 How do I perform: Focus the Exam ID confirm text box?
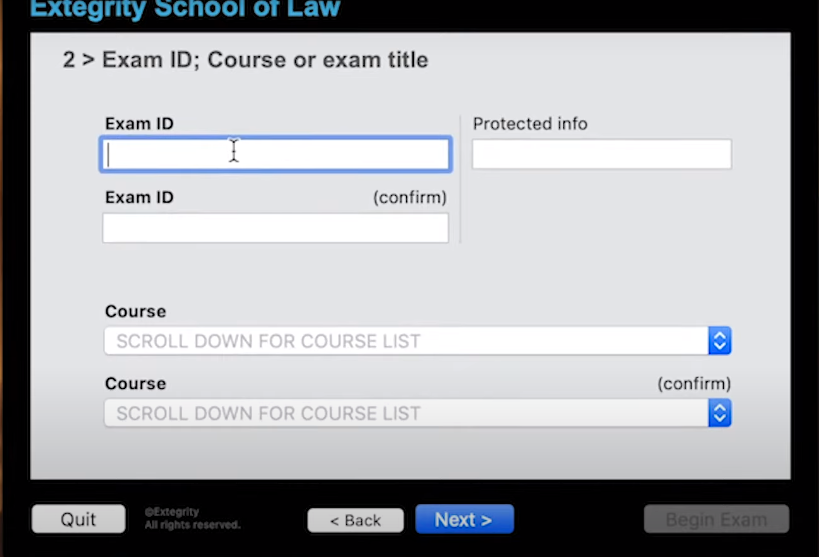pos(275,228)
